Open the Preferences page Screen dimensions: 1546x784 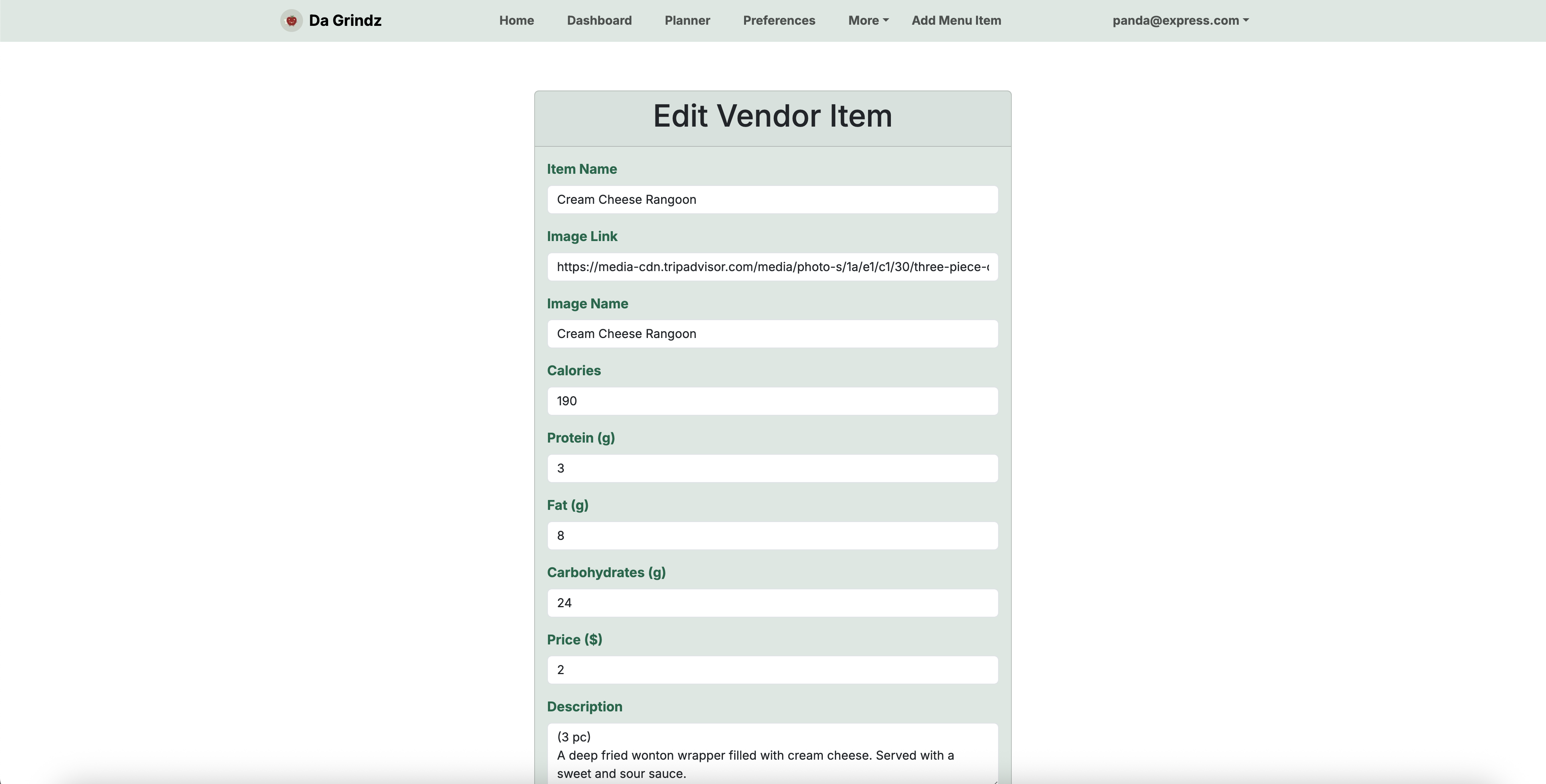click(778, 21)
